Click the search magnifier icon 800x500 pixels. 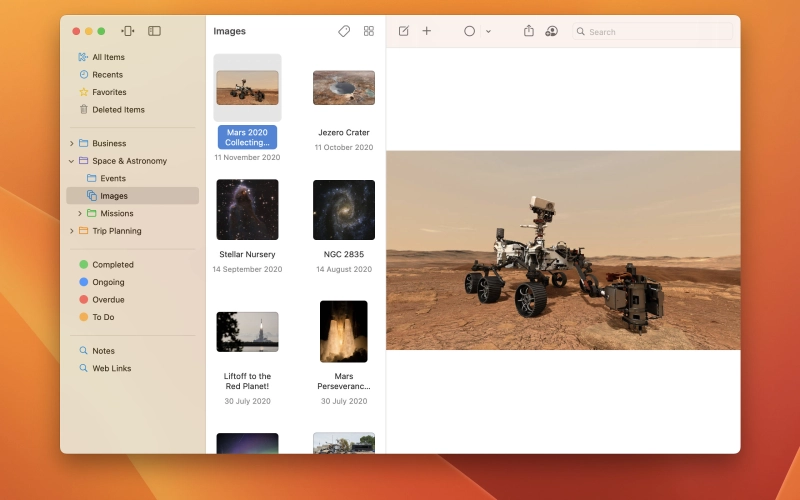point(581,32)
